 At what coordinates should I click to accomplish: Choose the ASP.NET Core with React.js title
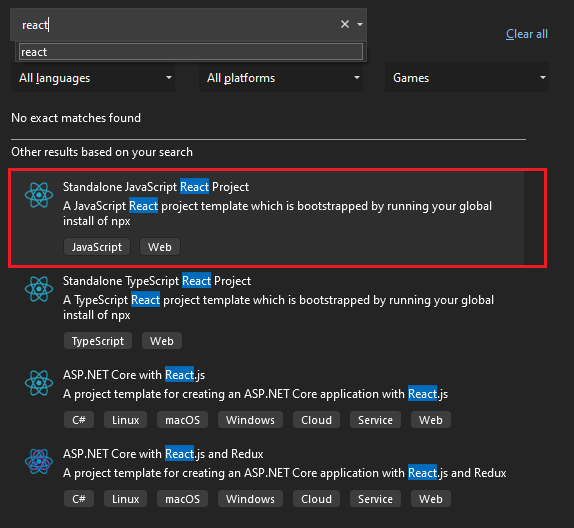pyautogui.click(x=134, y=375)
